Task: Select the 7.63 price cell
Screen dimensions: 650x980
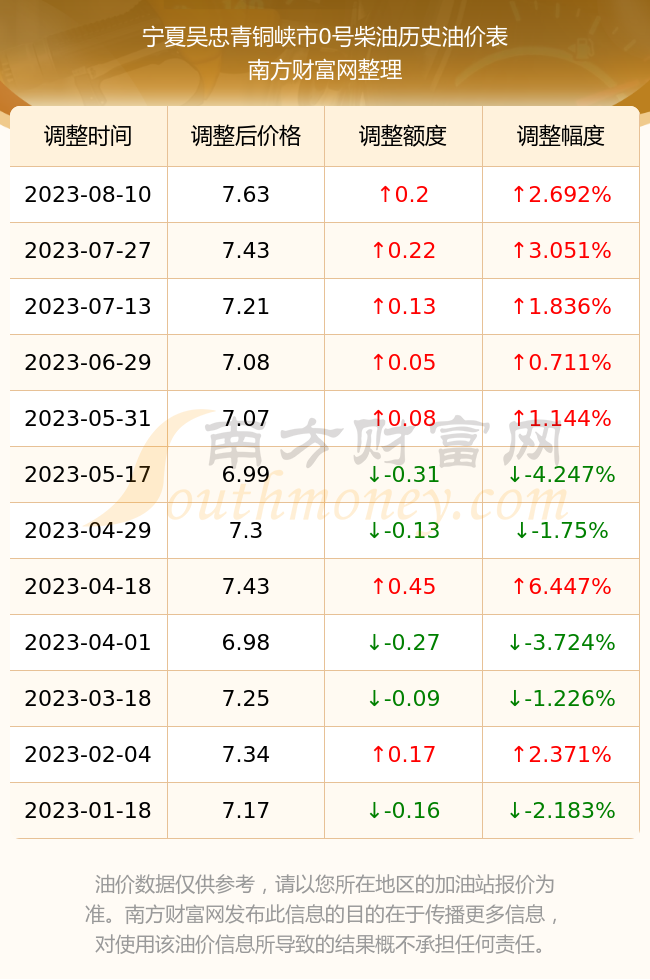Action: [x=246, y=194]
